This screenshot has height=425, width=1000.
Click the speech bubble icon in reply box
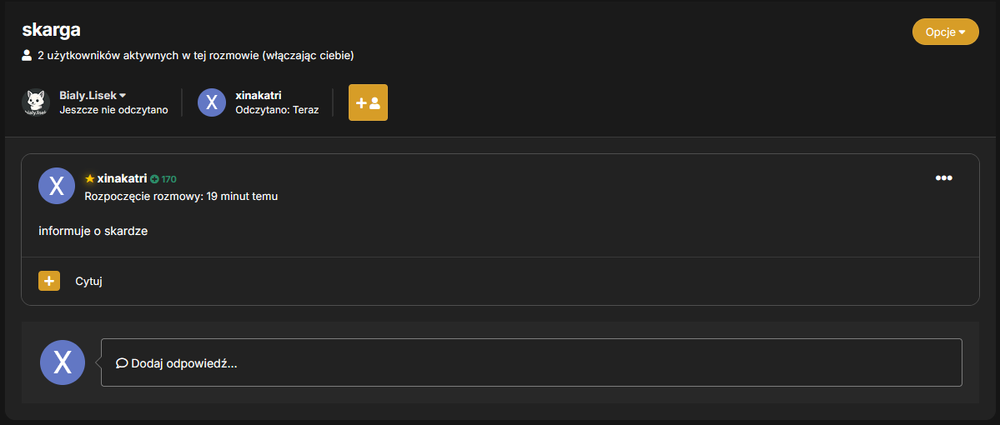(x=122, y=363)
